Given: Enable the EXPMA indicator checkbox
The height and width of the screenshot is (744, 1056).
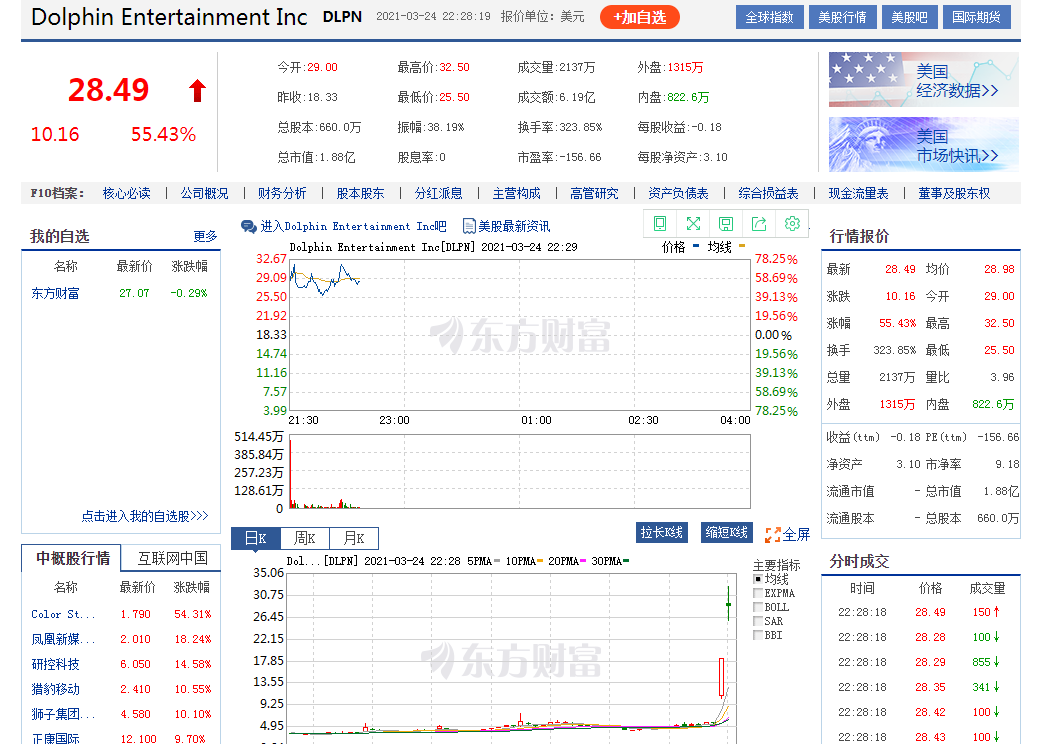Looking at the screenshot, I should tap(758, 593).
